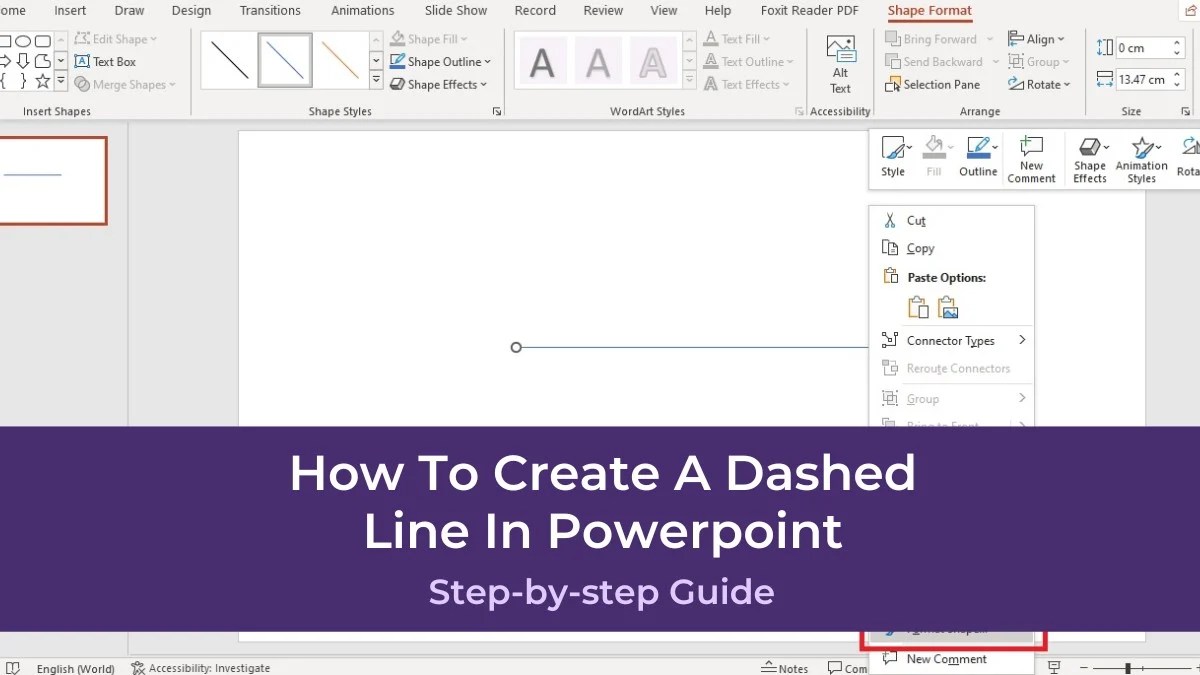The width and height of the screenshot is (1200, 675).
Task: Choose the Picture paste option
Action: click(947, 307)
